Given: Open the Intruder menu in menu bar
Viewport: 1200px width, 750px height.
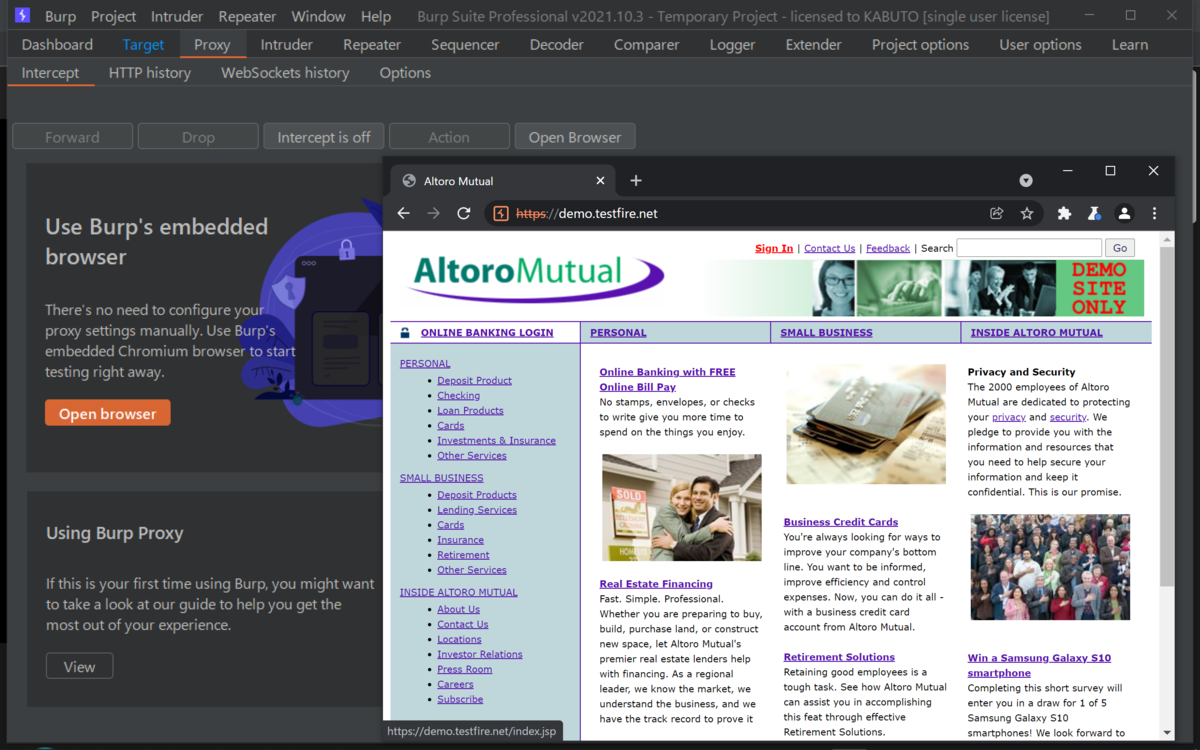Looking at the screenshot, I should (x=177, y=16).
